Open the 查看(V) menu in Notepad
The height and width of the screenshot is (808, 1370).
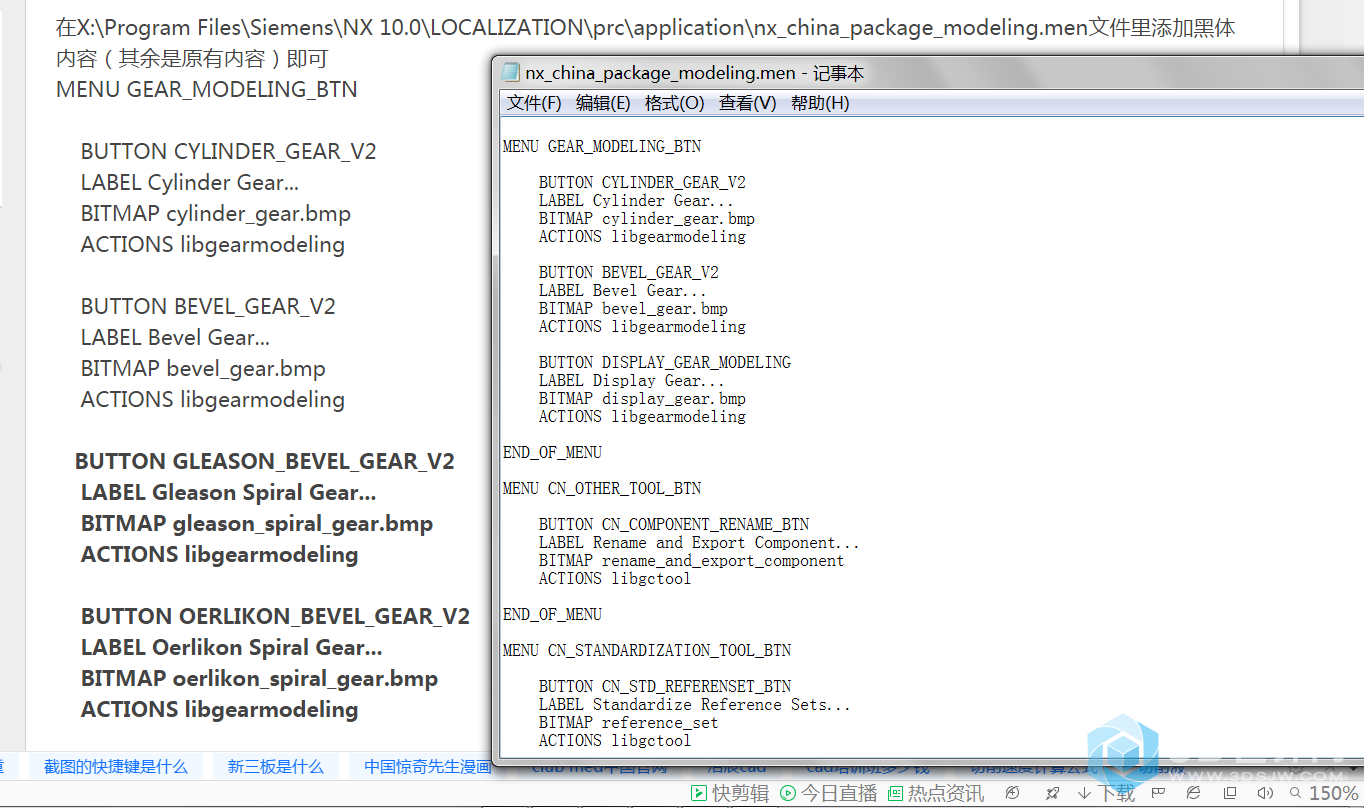click(x=748, y=103)
